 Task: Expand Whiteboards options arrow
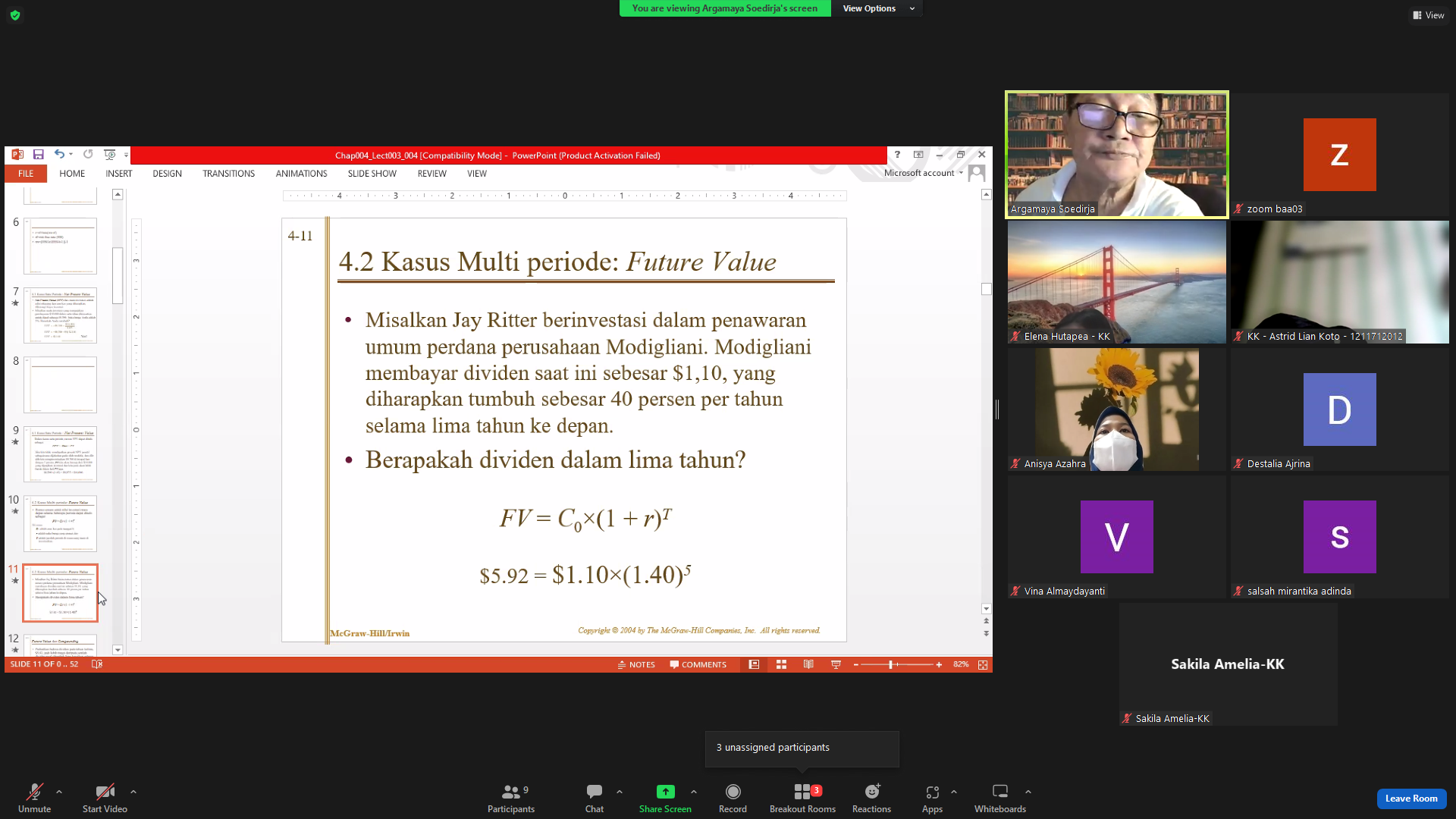point(1028,792)
